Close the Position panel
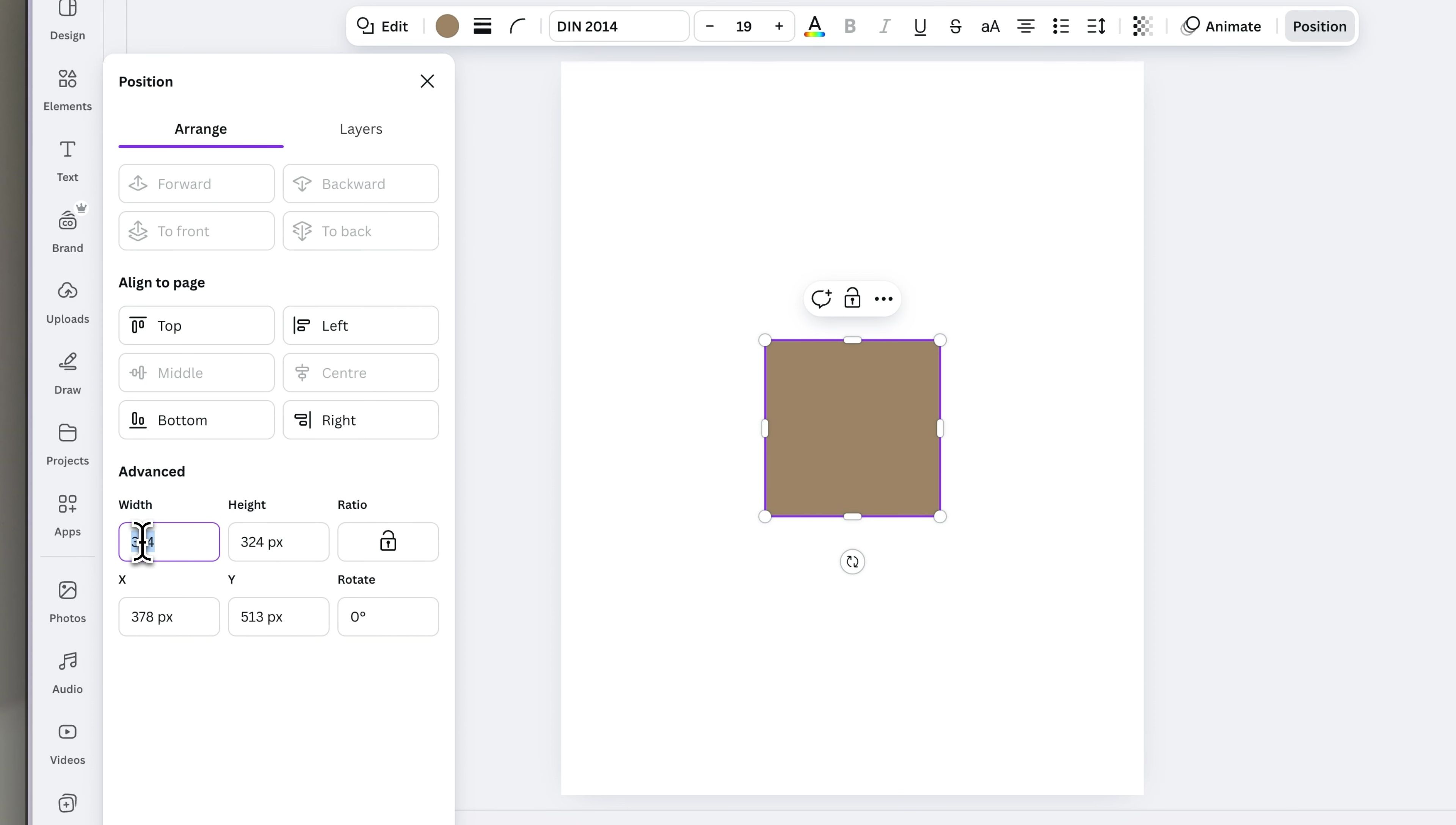The width and height of the screenshot is (1456, 825). (427, 81)
